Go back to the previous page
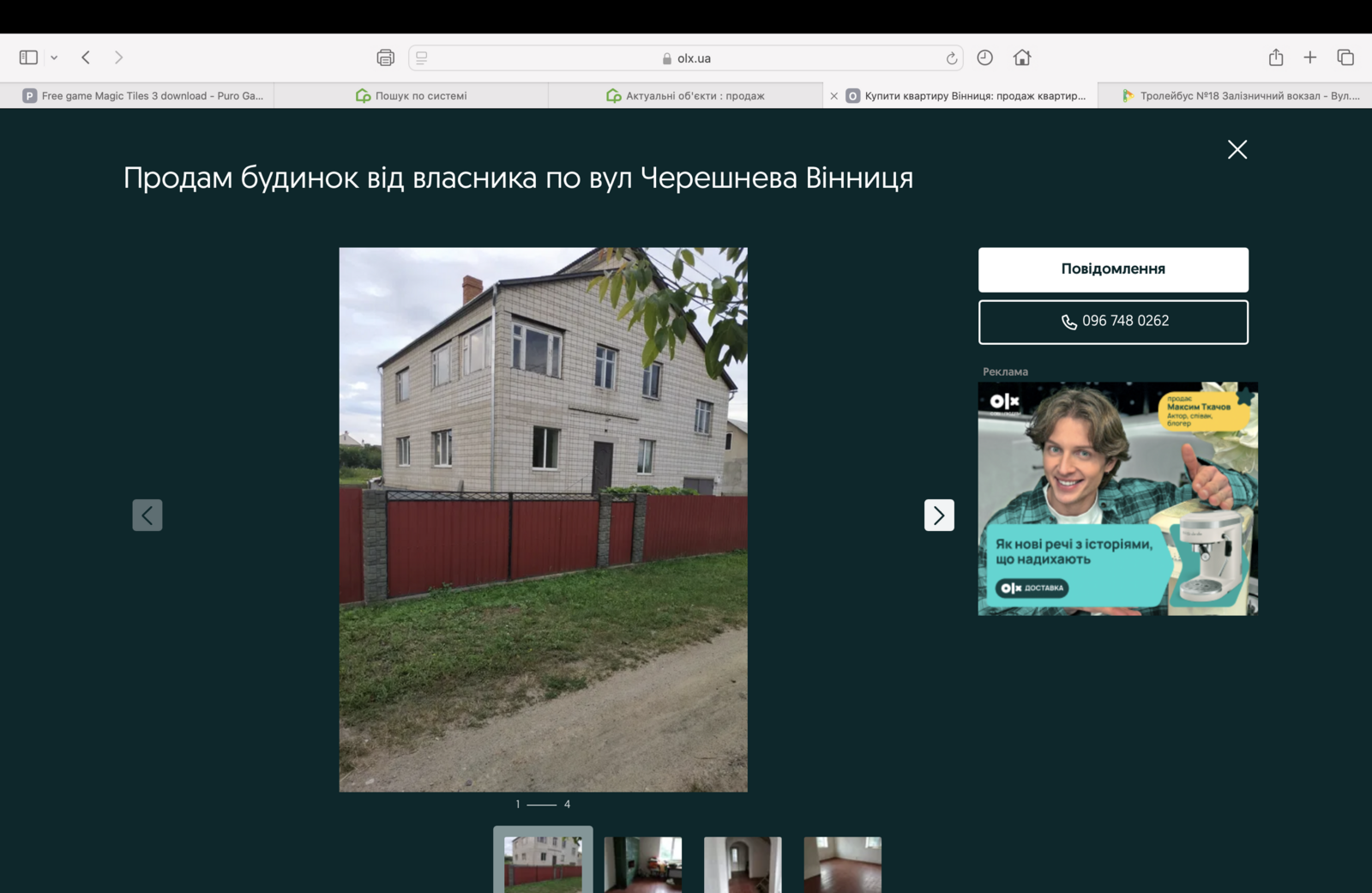Screen dimensions: 1372x893 [x=86, y=57]
